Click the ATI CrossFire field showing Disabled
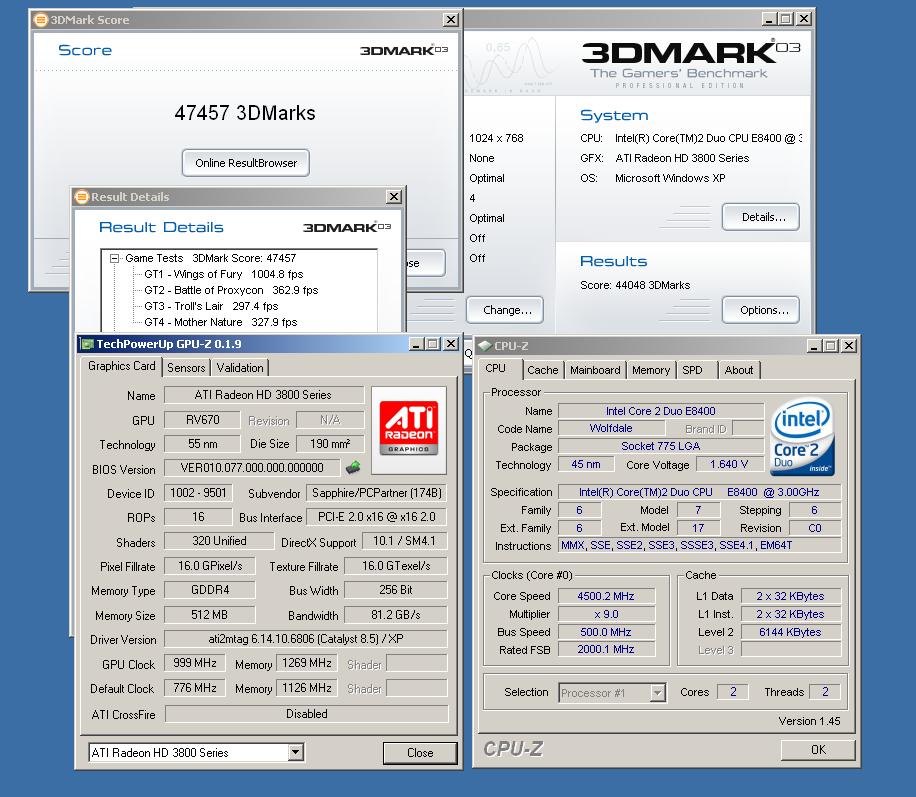 coord(307,713)
